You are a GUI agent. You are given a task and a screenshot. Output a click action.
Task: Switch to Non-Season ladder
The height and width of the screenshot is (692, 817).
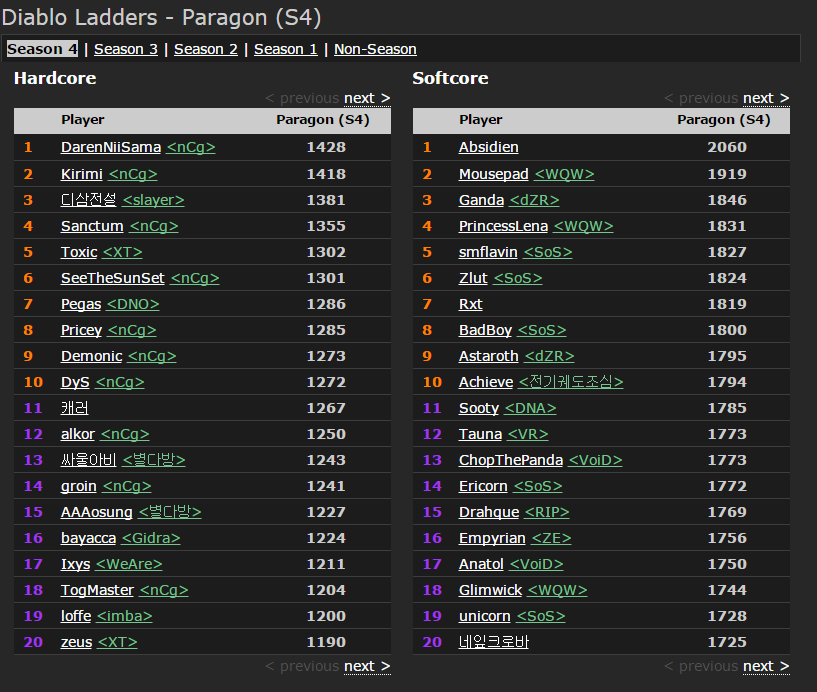pyautogui.click(x=375, y=49)
